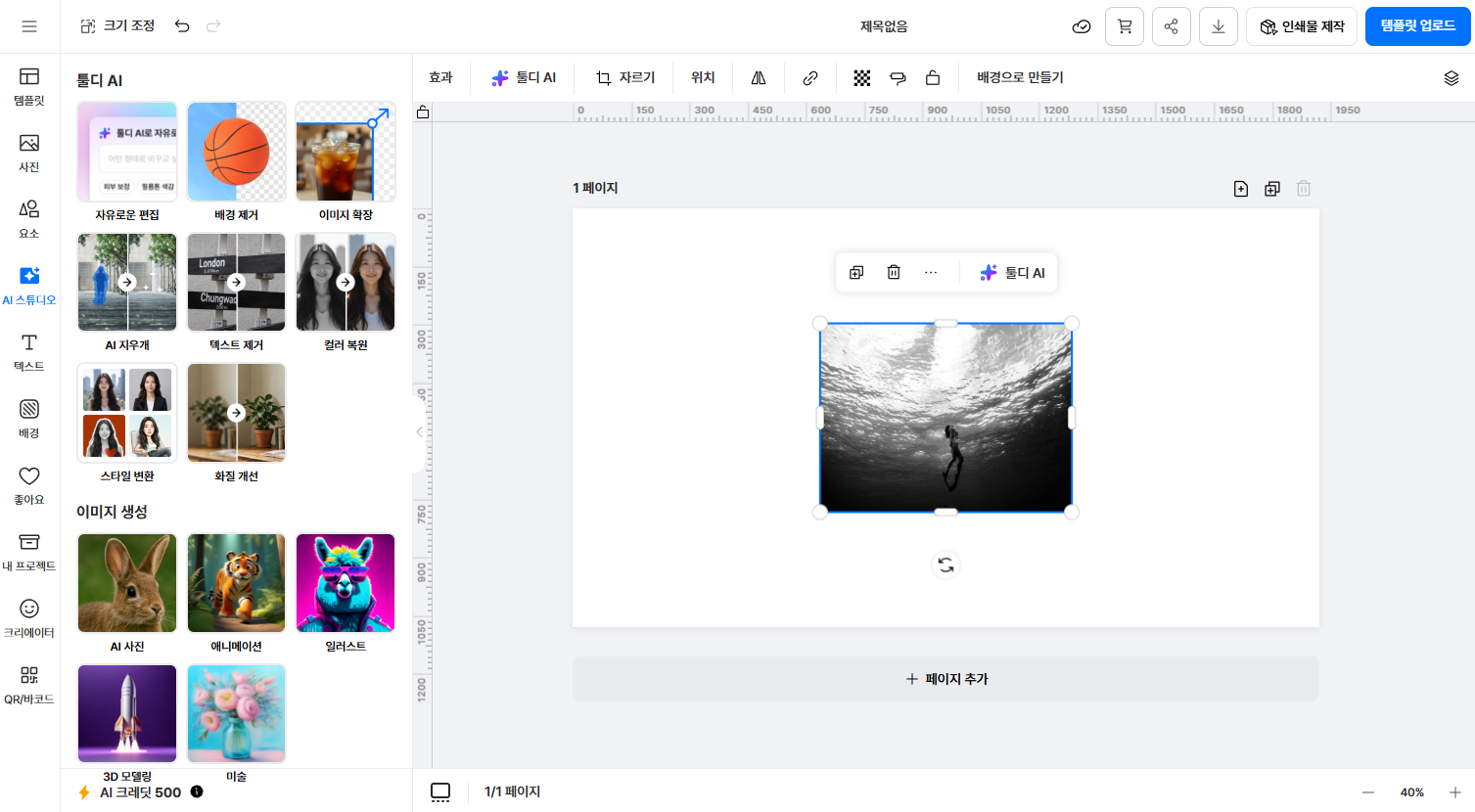The image size is (1475, 812).
Task: Duplicate the selected image from floating bar
Action: [x=856, y=273]
